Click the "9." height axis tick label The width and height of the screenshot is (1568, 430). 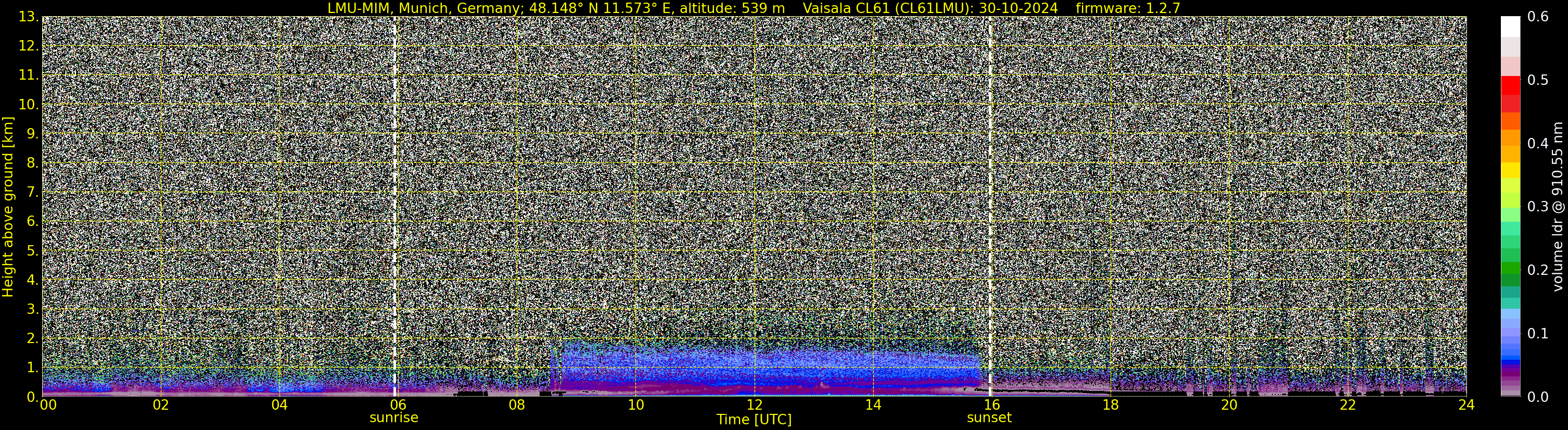click(x=33, y=134)
